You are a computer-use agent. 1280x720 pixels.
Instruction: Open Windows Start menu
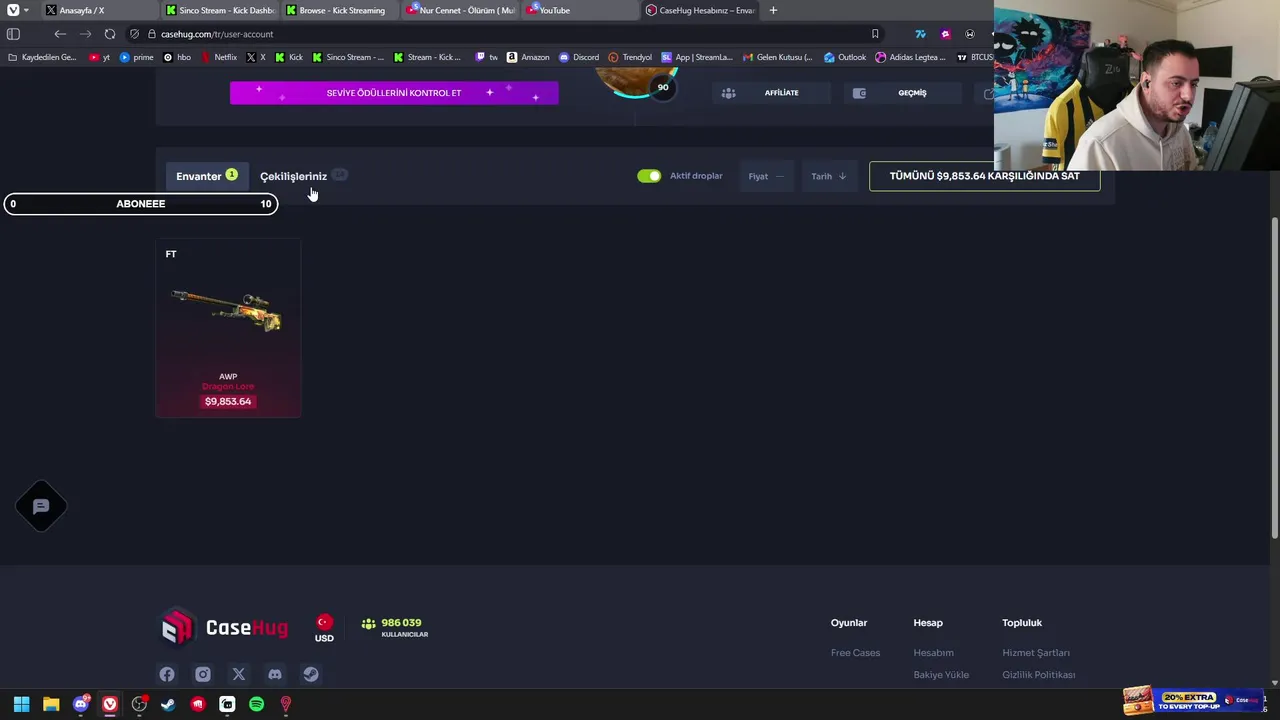21,704
